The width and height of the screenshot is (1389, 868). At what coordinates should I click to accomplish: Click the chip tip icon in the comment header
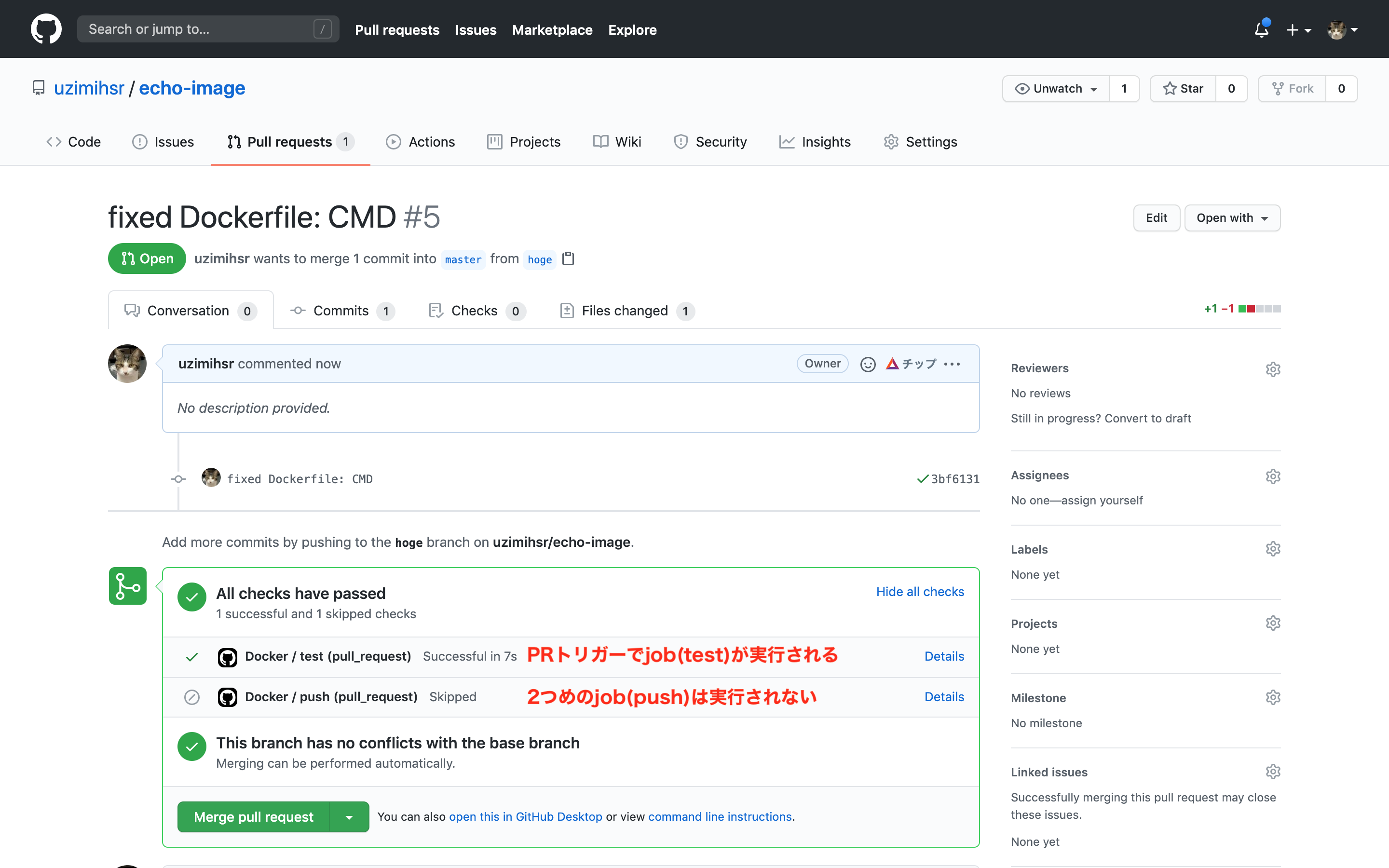pos(912,364)
